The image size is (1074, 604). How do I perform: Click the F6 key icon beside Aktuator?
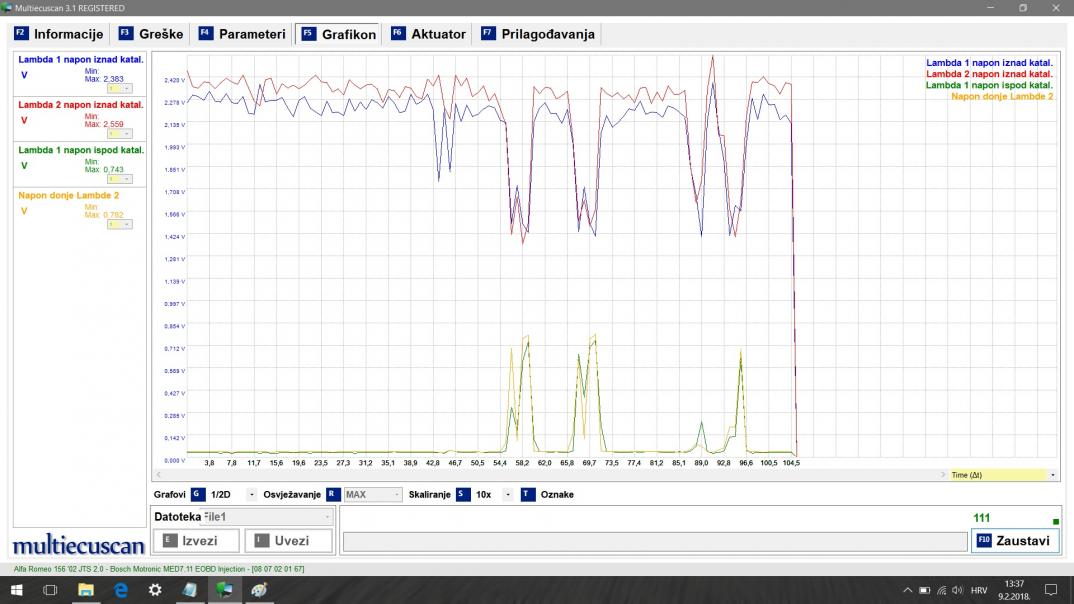pos(398,33)
